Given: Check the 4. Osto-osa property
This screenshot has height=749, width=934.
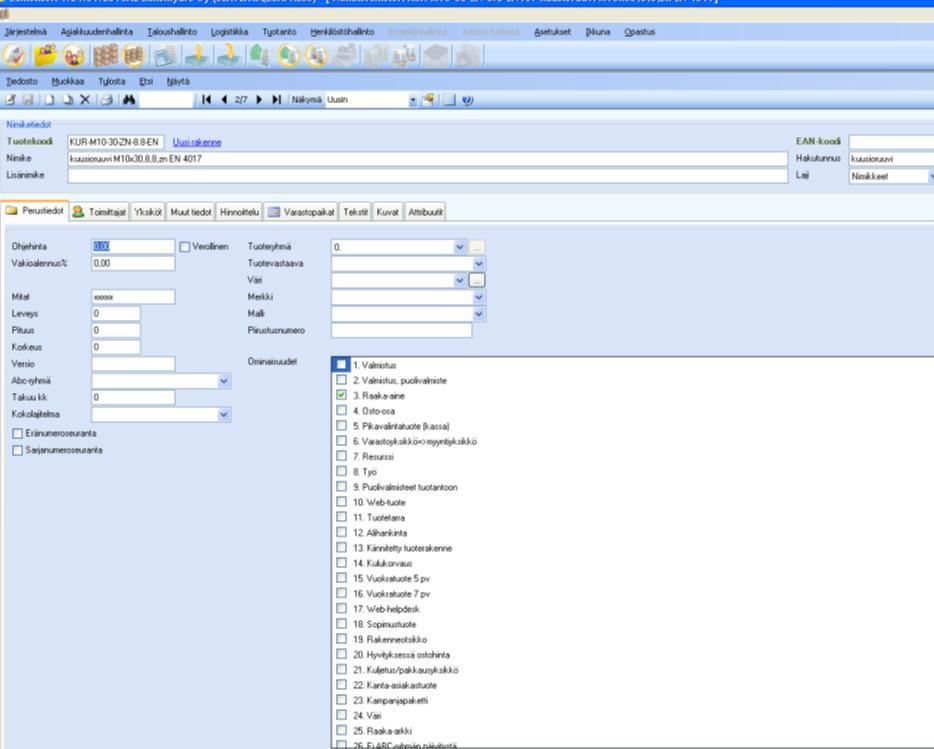Looking at the screenshot, I should tap(341, 410).
